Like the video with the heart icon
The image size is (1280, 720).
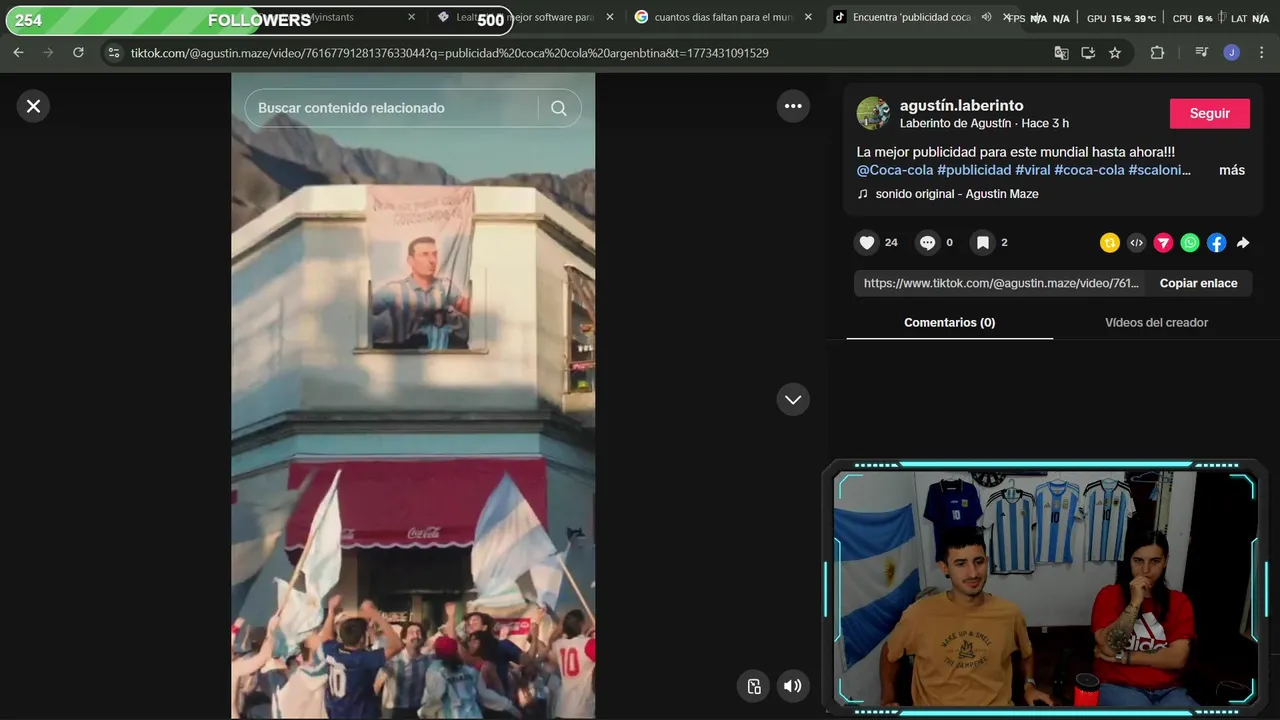pyautogui.click(x=867, y=242)
